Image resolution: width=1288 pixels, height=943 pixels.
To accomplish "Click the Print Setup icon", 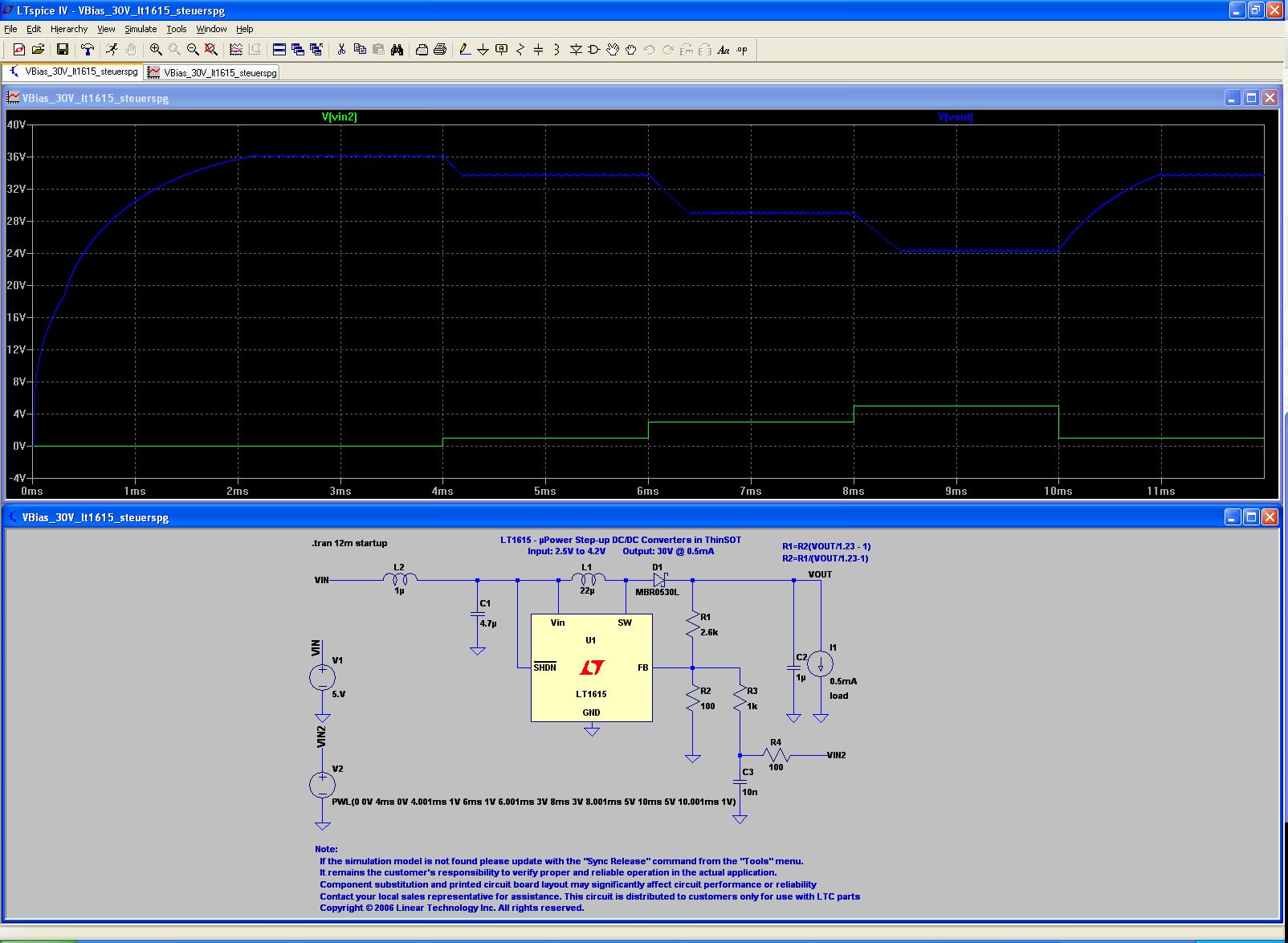I will coord(422,50).
